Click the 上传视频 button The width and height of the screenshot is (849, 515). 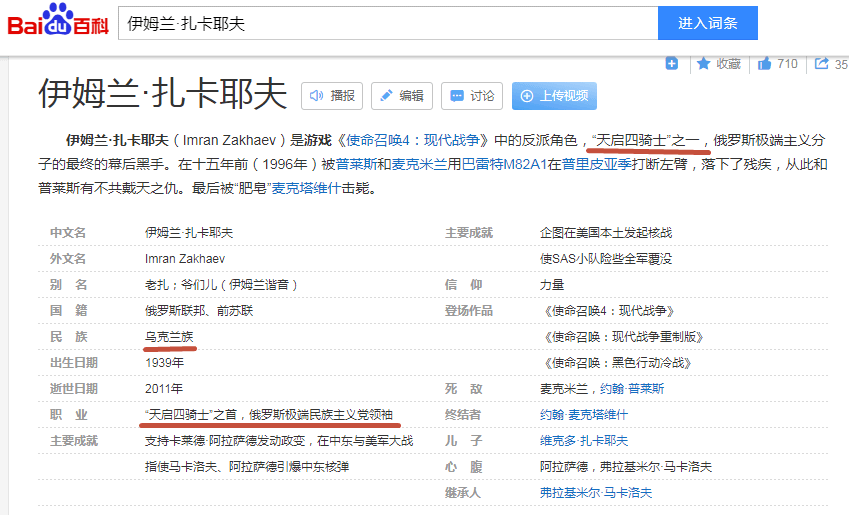[554, 96]
